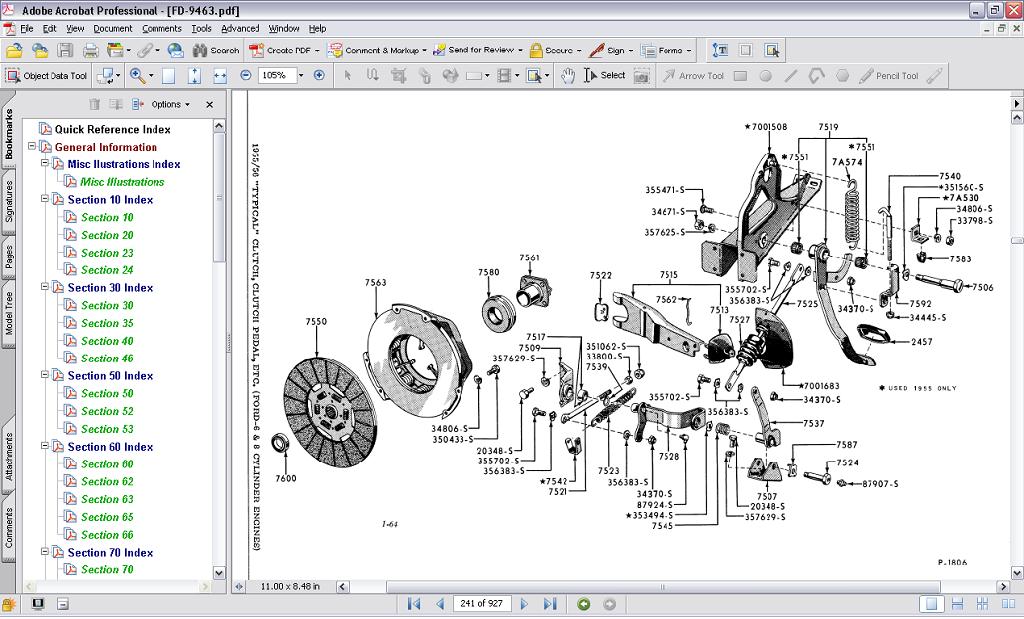Screen dimensions: 1024x619
Task: Collapse the Section 30 Index bookmark
Action: tap(45, 288)
